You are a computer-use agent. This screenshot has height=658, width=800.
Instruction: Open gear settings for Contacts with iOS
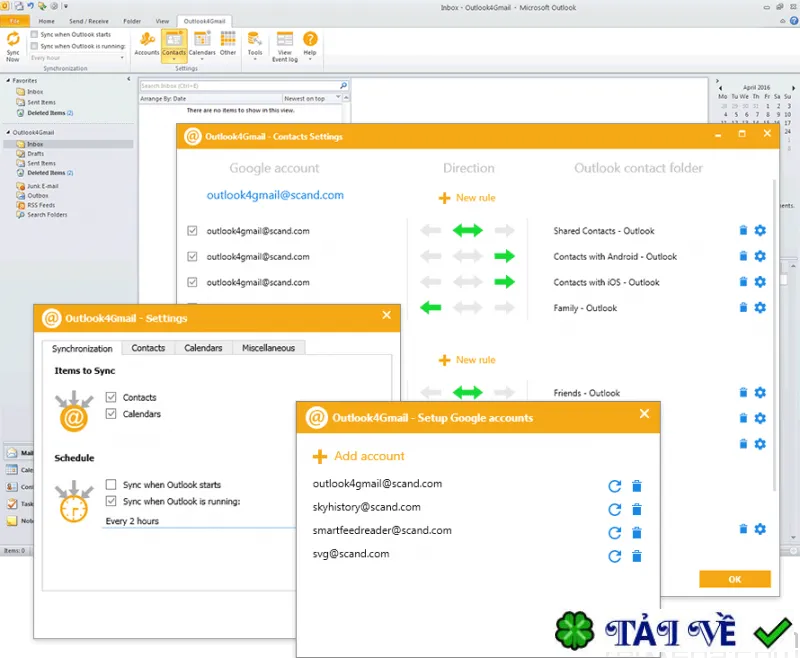760,282
